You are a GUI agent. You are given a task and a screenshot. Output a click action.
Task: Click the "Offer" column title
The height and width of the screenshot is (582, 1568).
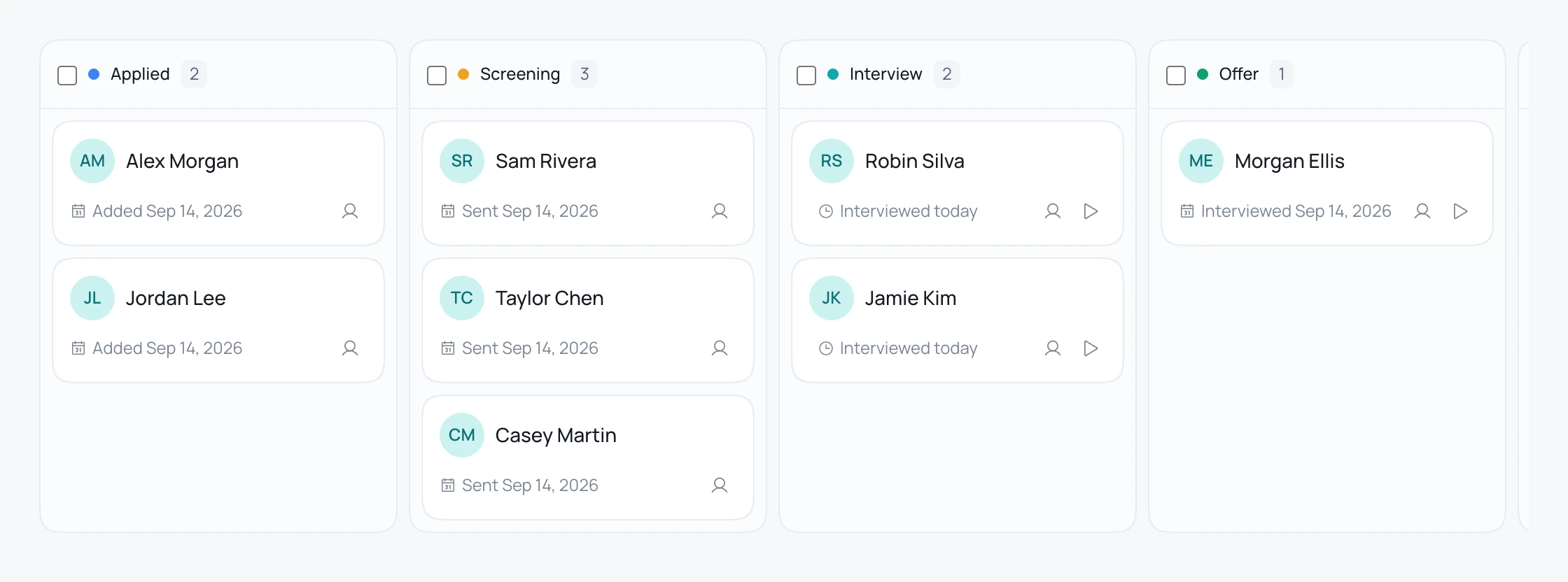click(x=1238, y=74)
